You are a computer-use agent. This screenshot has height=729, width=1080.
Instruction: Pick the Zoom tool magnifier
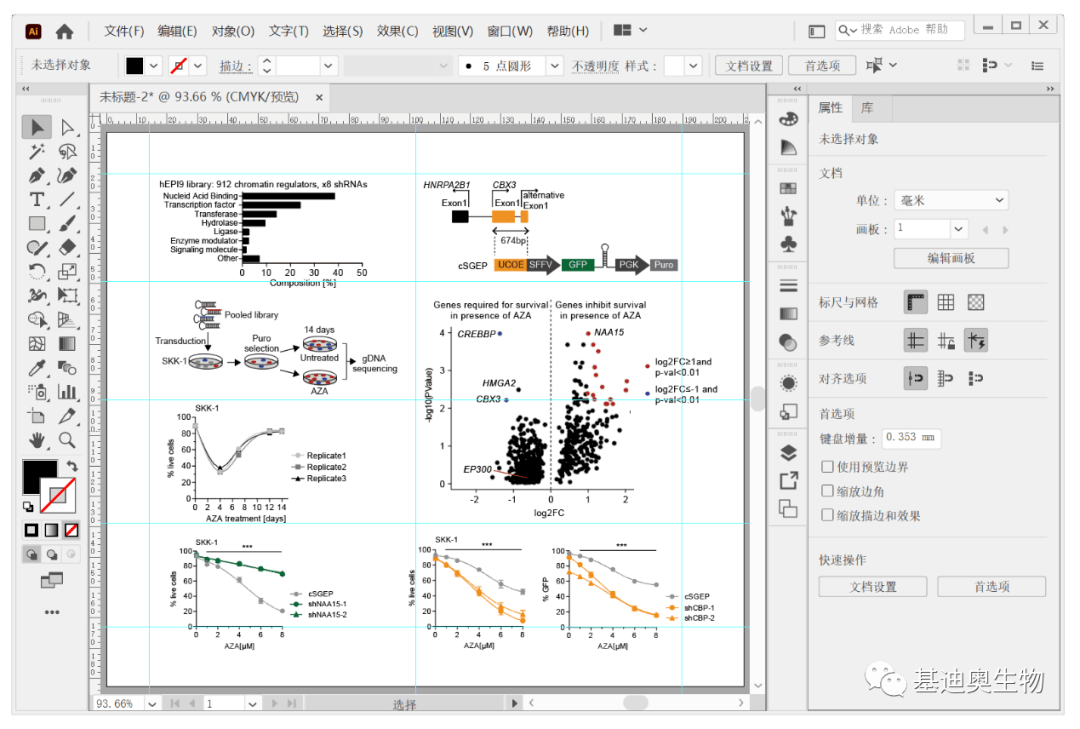coord(67,440)
